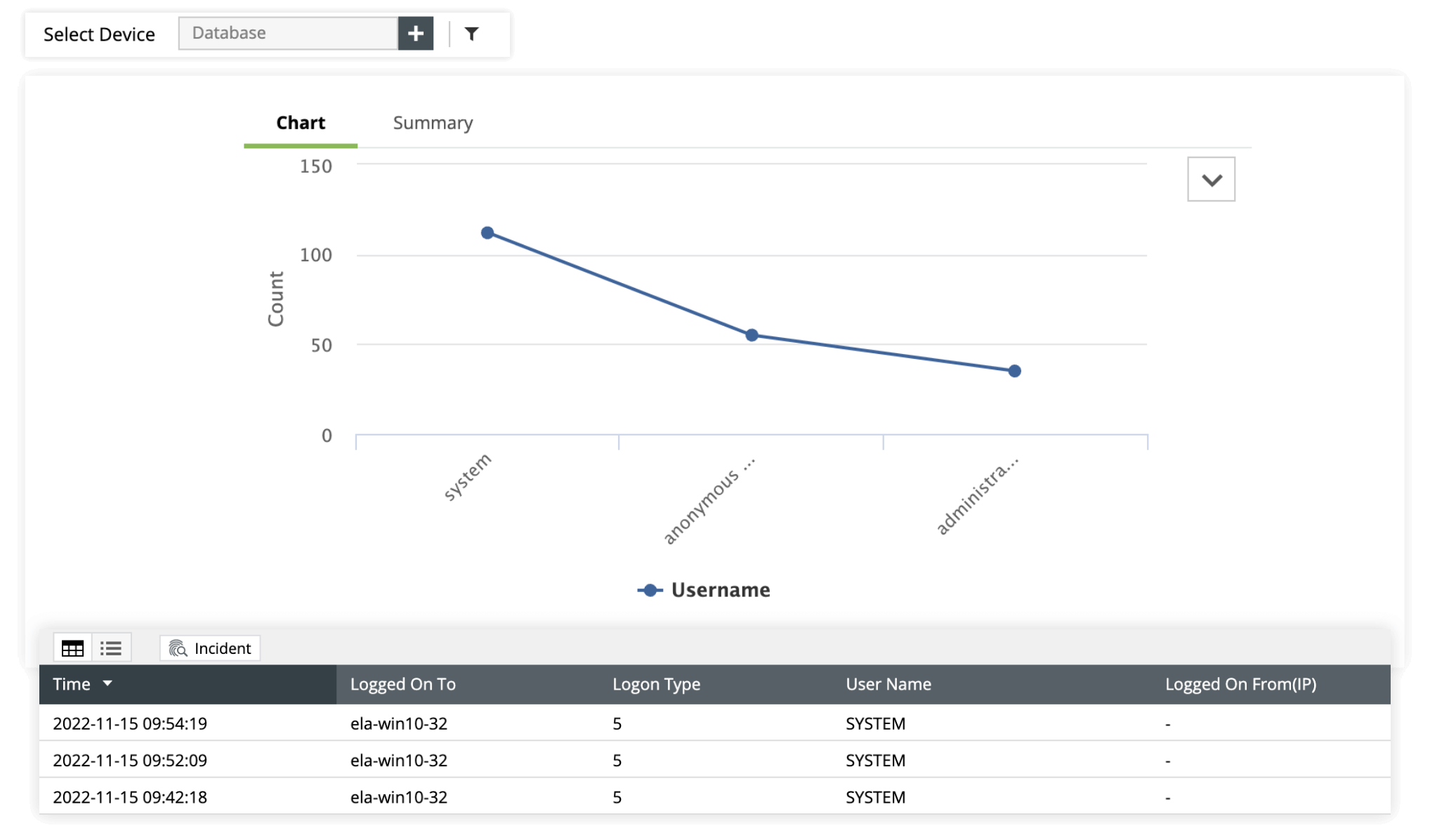1430x840 pixels.
Task: Sort by User Name column header
Action: [888, 684]
